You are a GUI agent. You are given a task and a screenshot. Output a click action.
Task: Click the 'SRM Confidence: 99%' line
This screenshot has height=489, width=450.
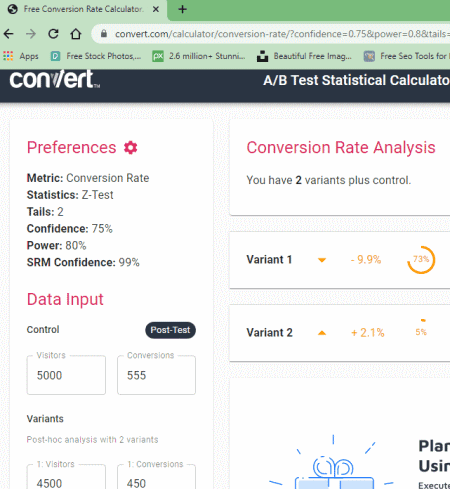point(83,262)
